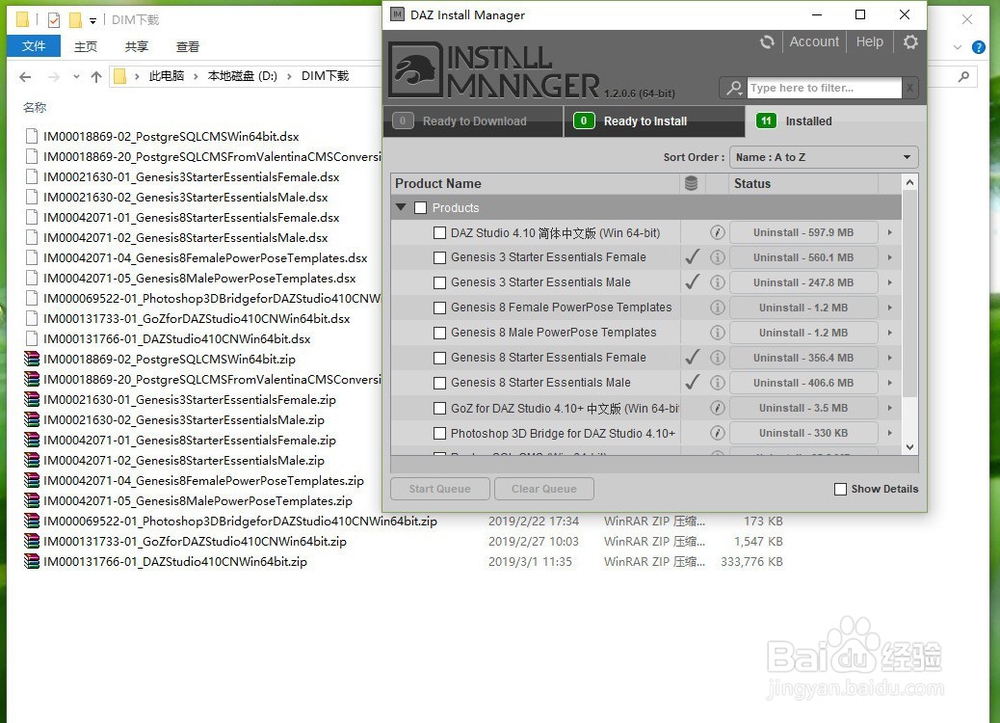Open info for GoZ for DAZ Studio

(x=717, y=408)
